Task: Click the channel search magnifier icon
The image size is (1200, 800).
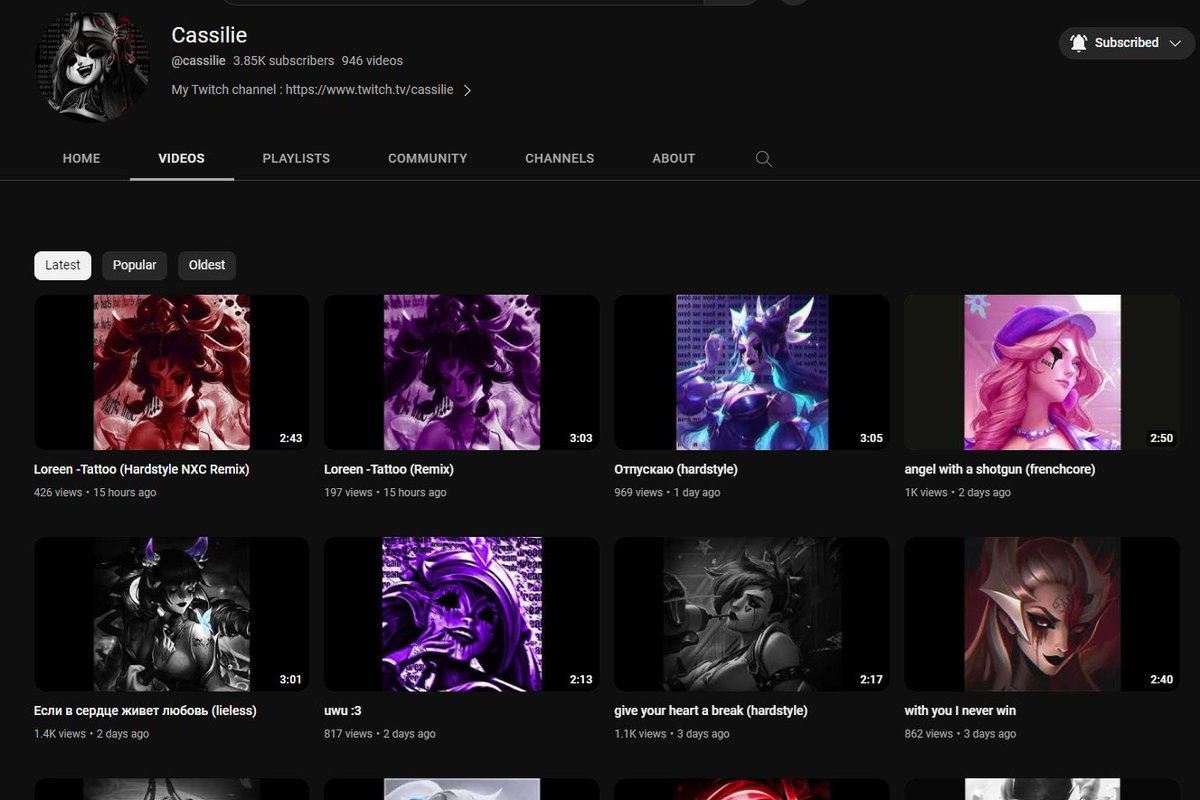Action: click(x=764, y=159)
